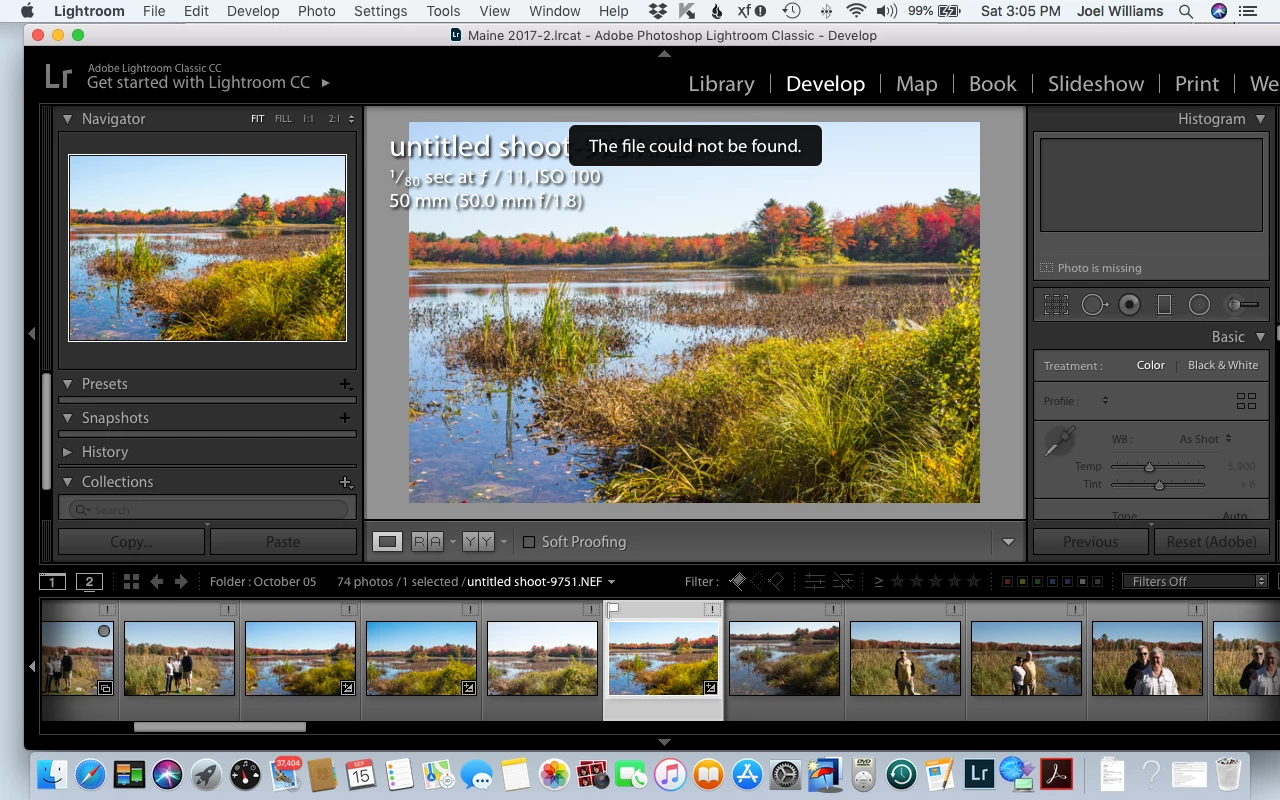1280x800 pixels.
Task: Open the Settings menu
Action: tap(380, 12)
